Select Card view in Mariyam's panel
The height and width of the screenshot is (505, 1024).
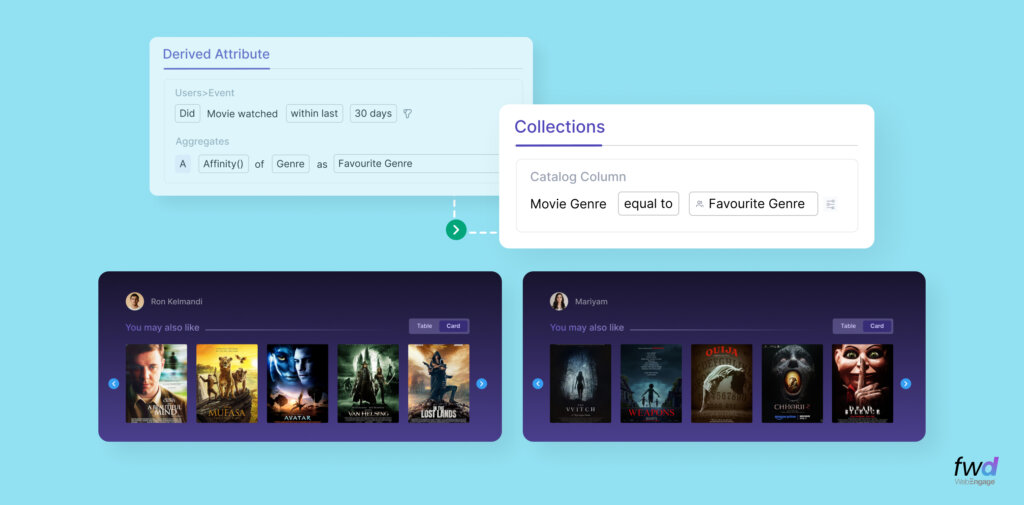(877, 326)
